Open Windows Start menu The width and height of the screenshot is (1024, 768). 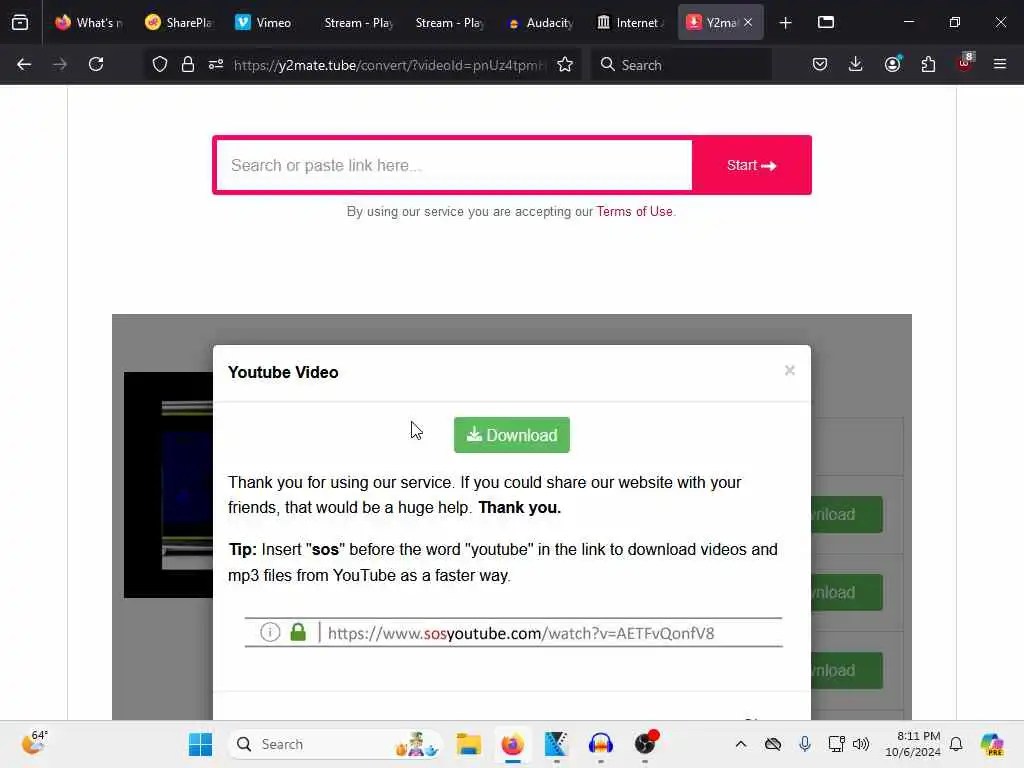pyautogui.click(x=200, y=744)
